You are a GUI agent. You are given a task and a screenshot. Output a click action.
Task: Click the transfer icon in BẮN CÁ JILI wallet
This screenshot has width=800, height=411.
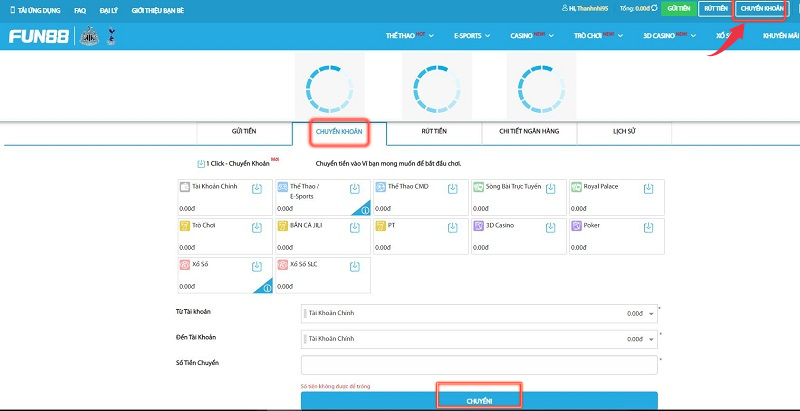coord(355,227)
